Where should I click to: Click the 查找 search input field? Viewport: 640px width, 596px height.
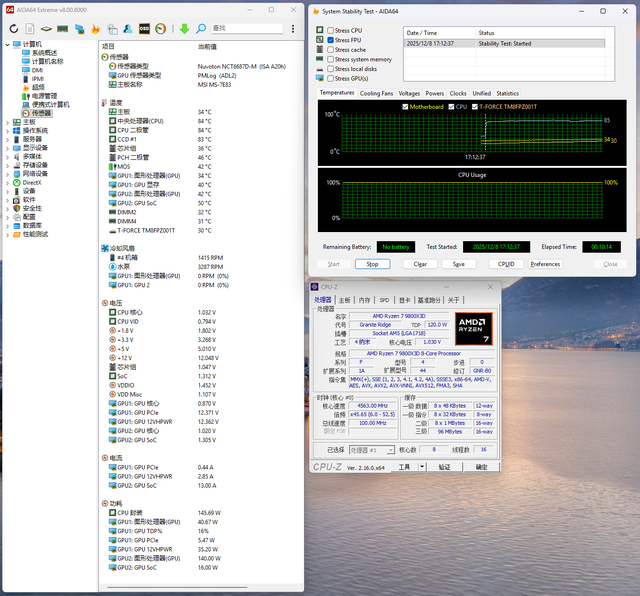click(x=248, y=28)
